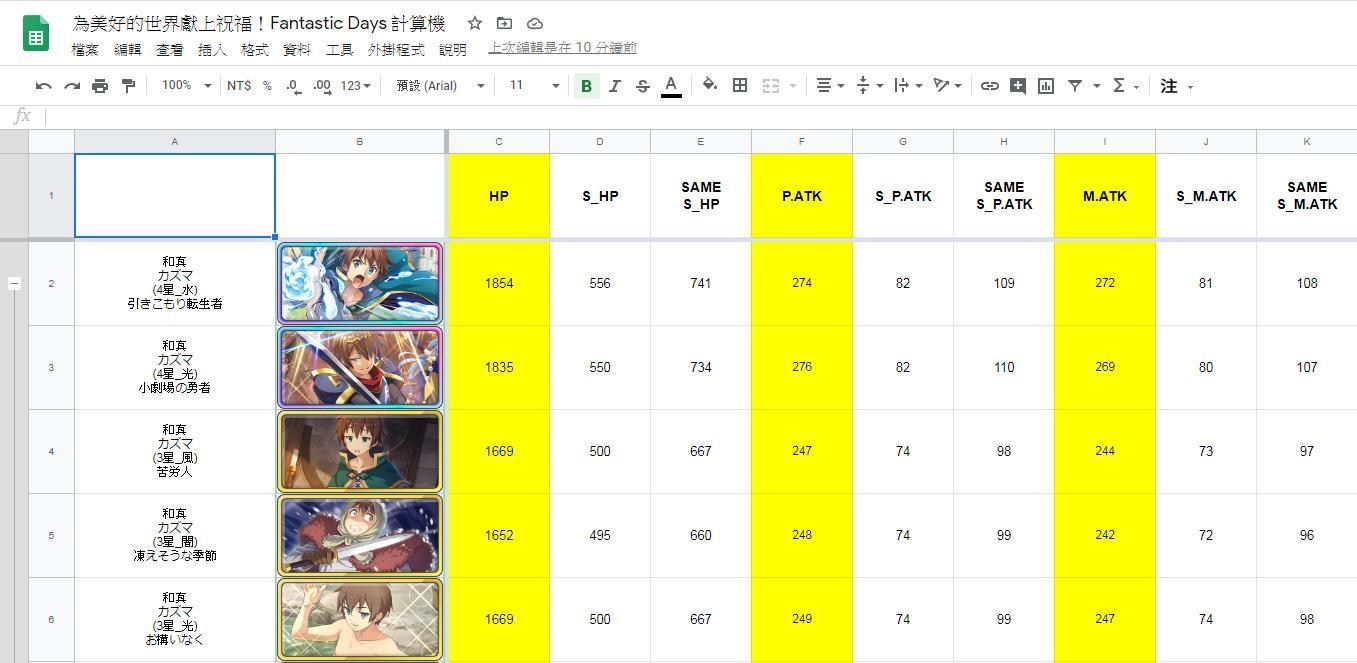Viewport: 1357px width, 663px height.
Task: Select the yellow M.ATK header cell
Action: point(1104,196)
